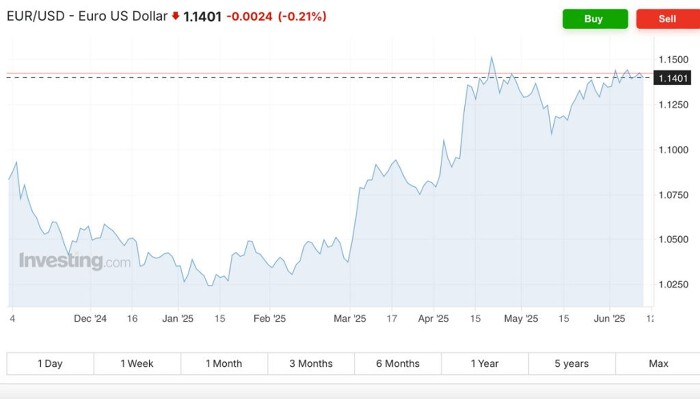Click the Investing.com watermark logo
This screenshot has height=399, width=700.
75,261
